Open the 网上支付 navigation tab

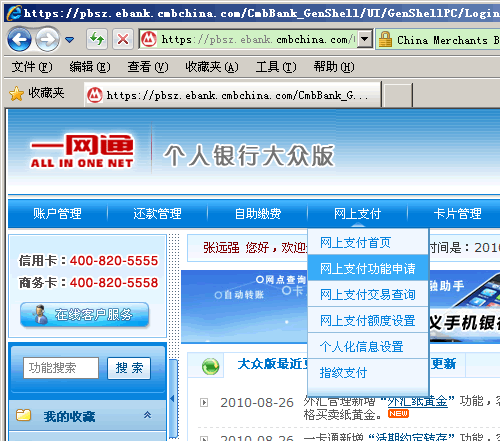[358, 214]
